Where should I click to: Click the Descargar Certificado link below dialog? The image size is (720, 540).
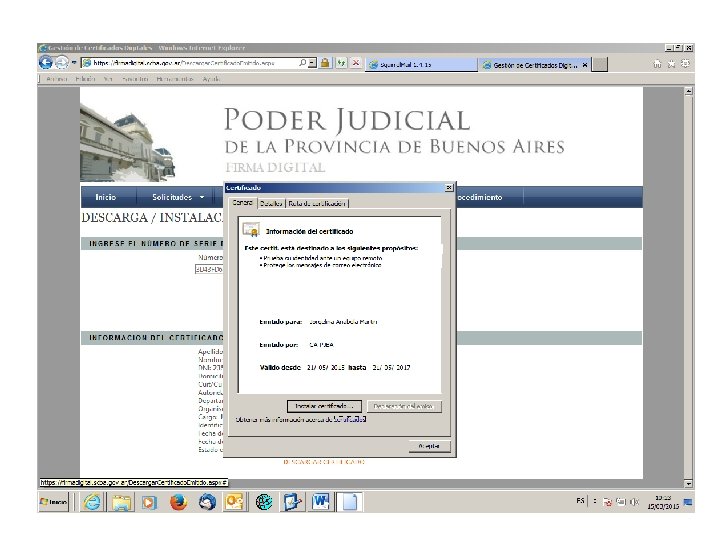point(324,461)
